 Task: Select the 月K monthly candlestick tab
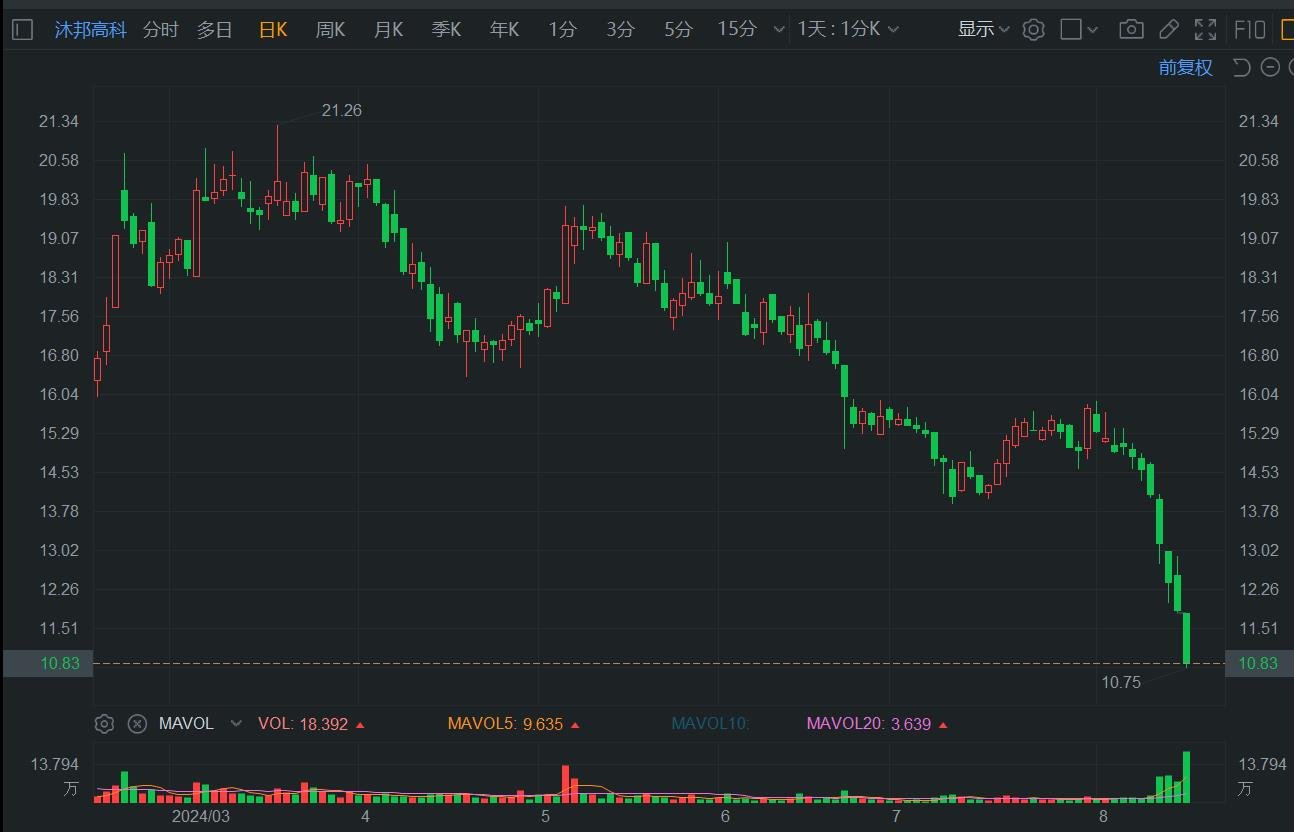(388, 30)
